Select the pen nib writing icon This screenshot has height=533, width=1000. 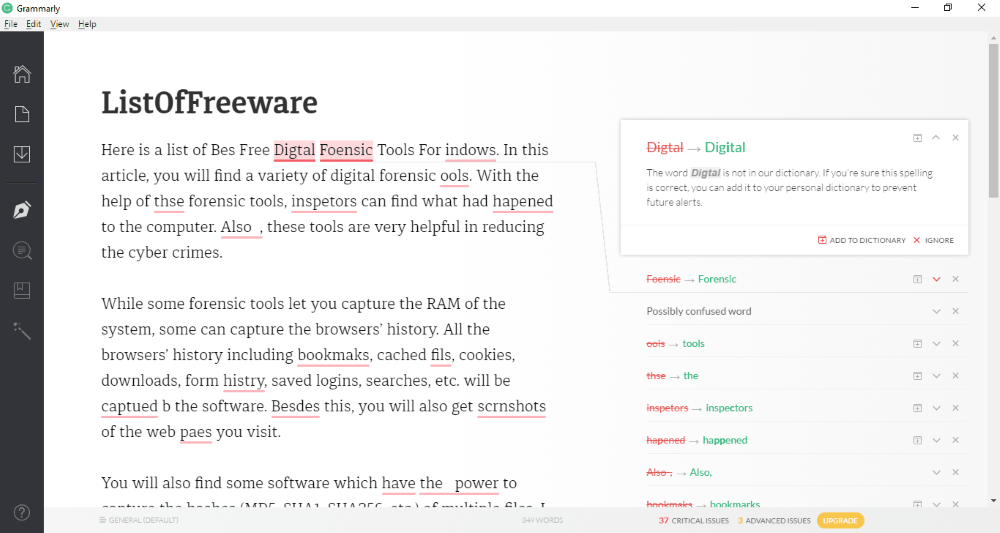pos(22,210)
